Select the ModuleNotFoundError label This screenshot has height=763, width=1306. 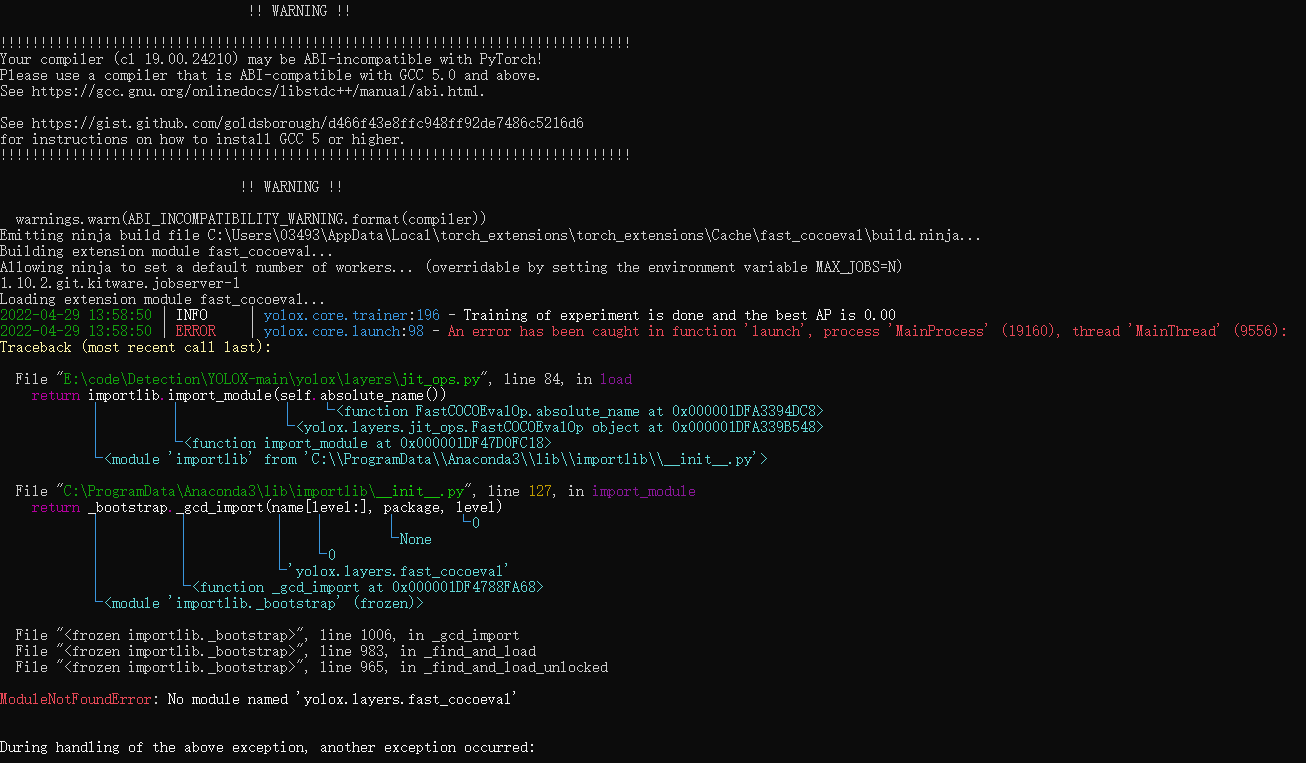click(73, 698)
